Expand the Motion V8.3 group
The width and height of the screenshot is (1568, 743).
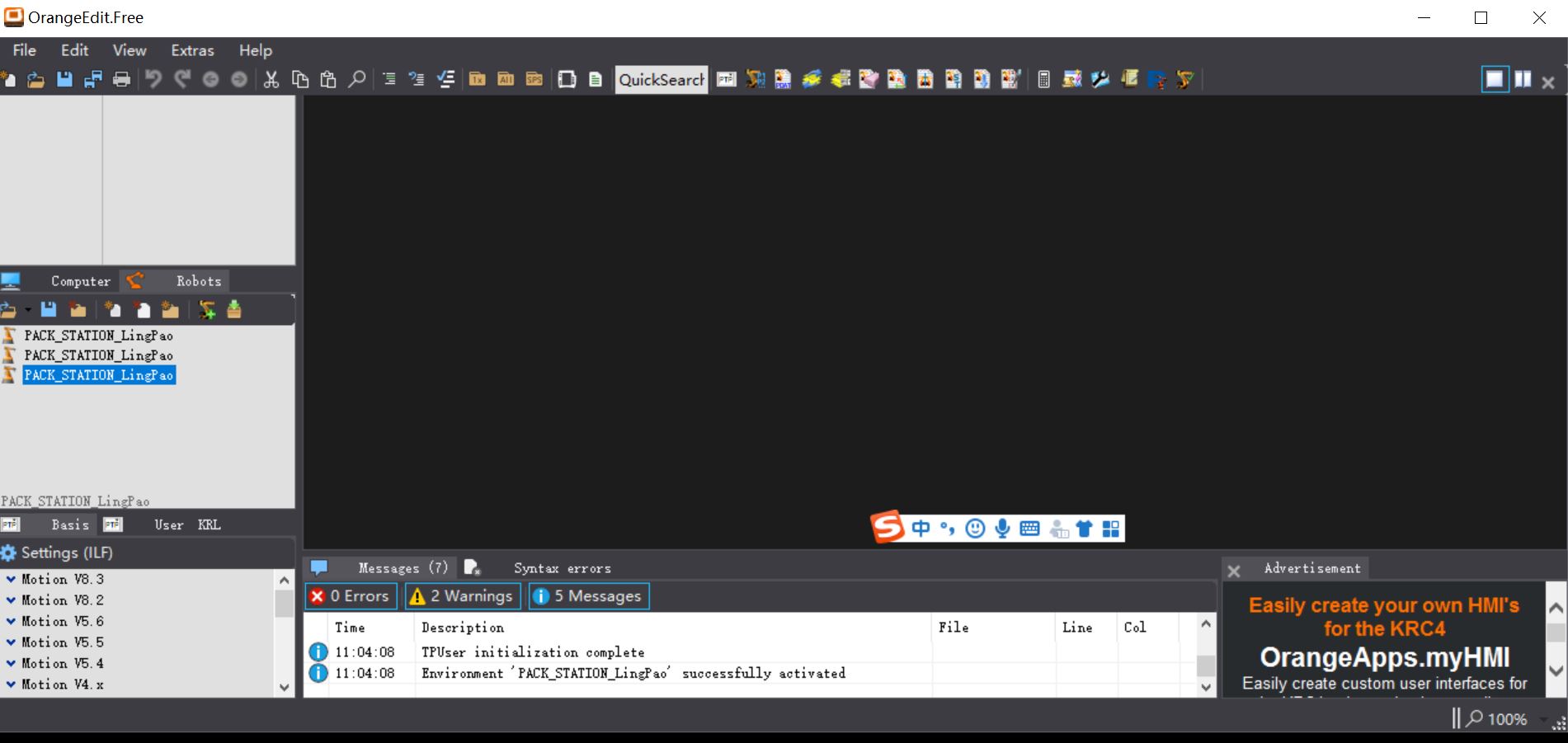click(x=11, y=579)
